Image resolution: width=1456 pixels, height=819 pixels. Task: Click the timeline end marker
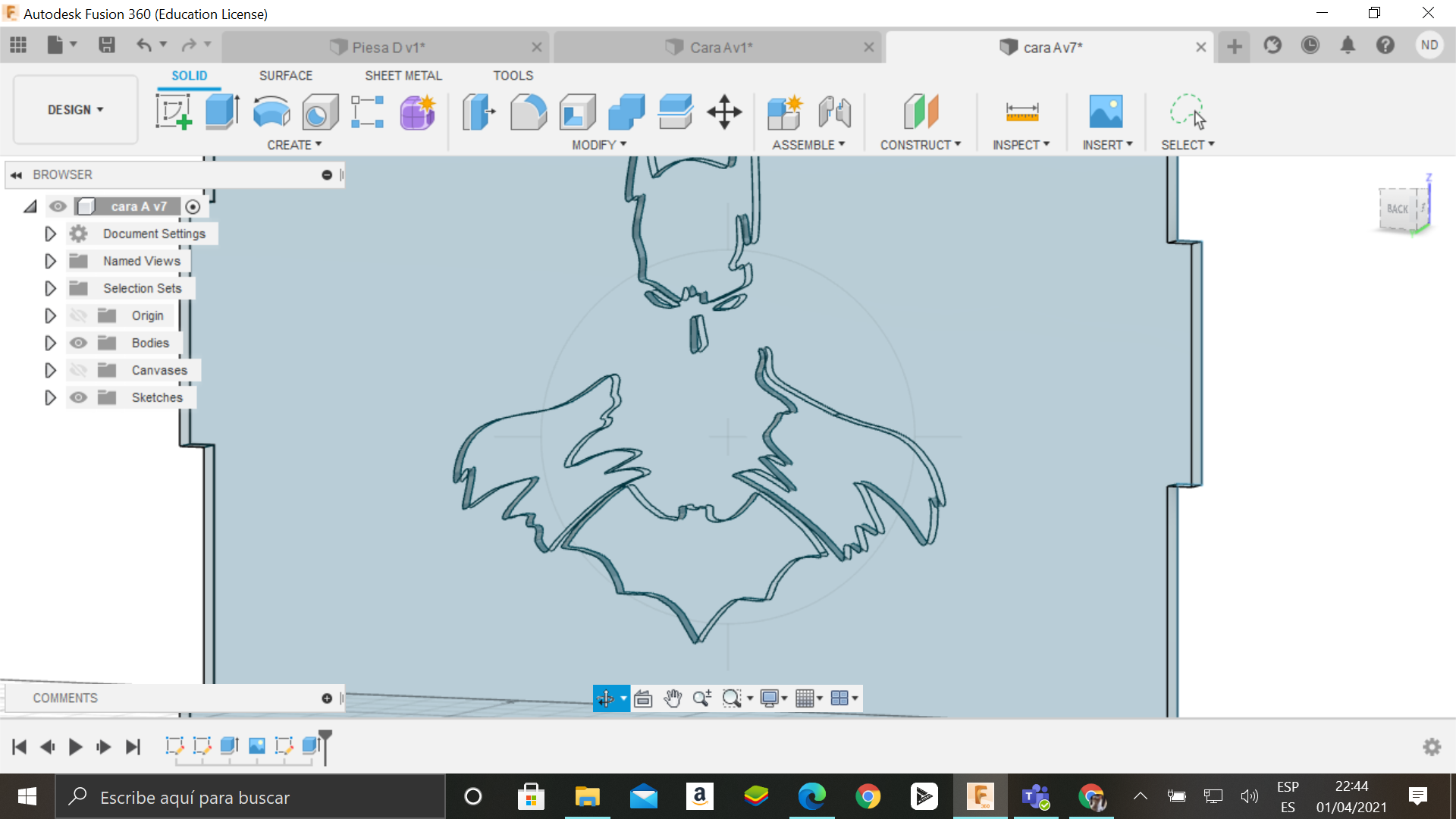tap(325, 747)
